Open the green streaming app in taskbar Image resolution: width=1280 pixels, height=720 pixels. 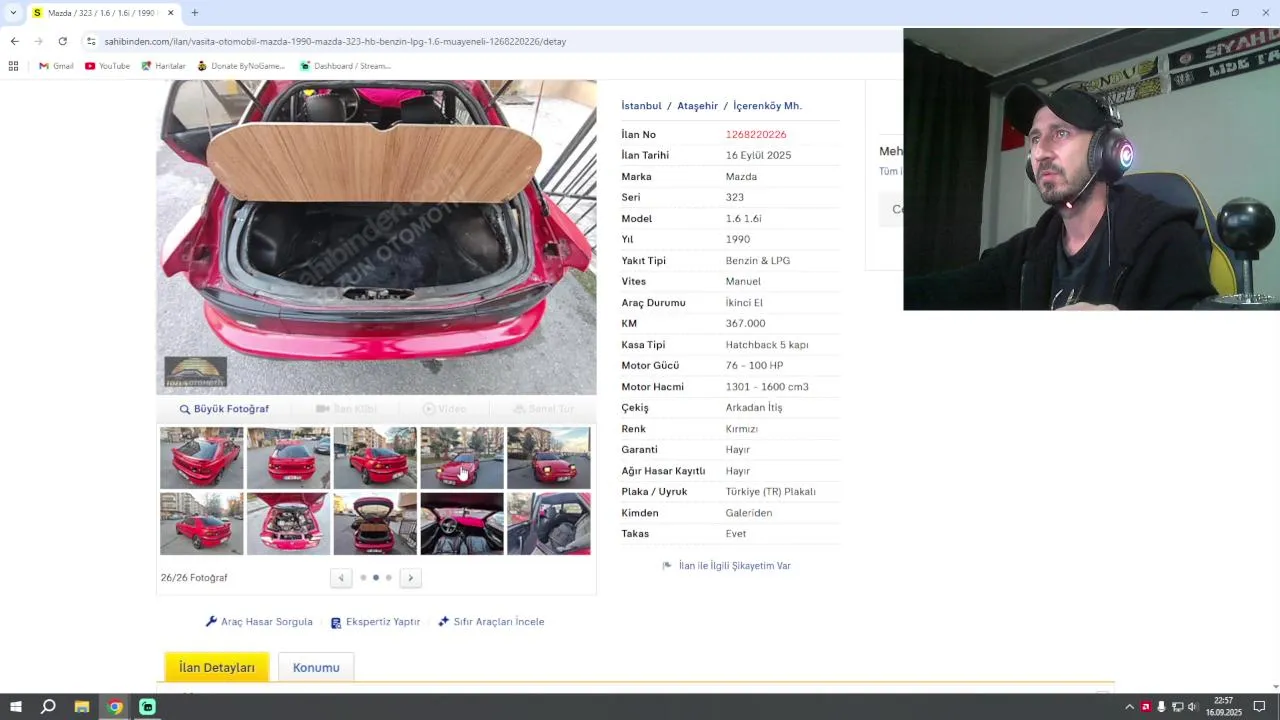(147, 707)
